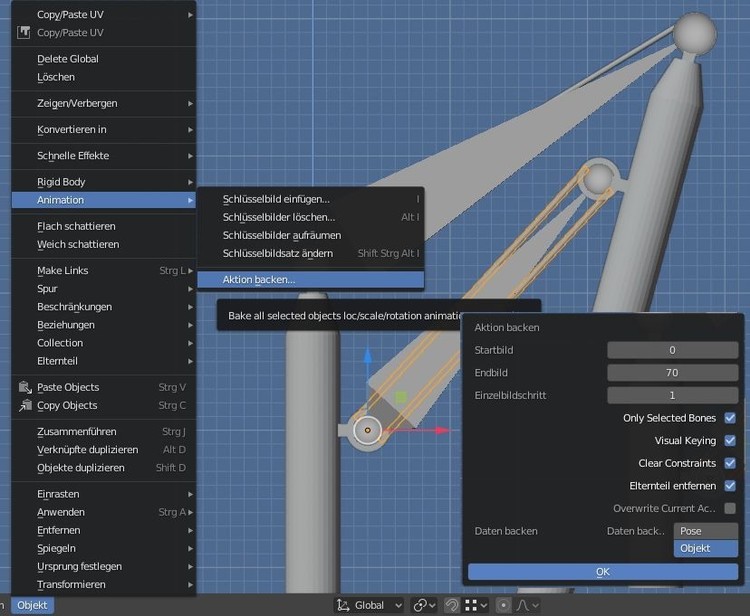Click the OK button in Aktion backen
Screen dimensions: 750x616
603,572
